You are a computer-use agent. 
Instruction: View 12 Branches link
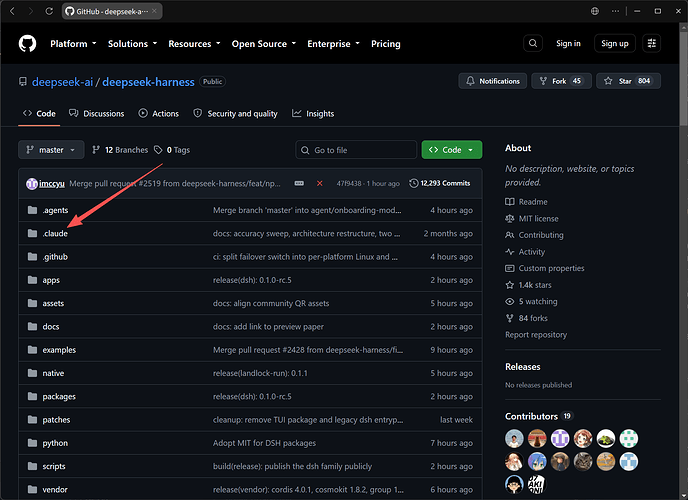[120, 150]
